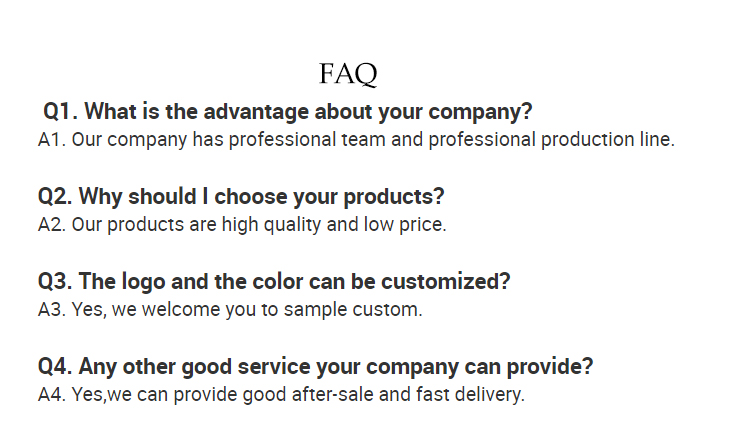Image resolution: width=750 pixels, height=434 pixels.
Task: Select question Q2 about choosing products
Action: (241, 197)
